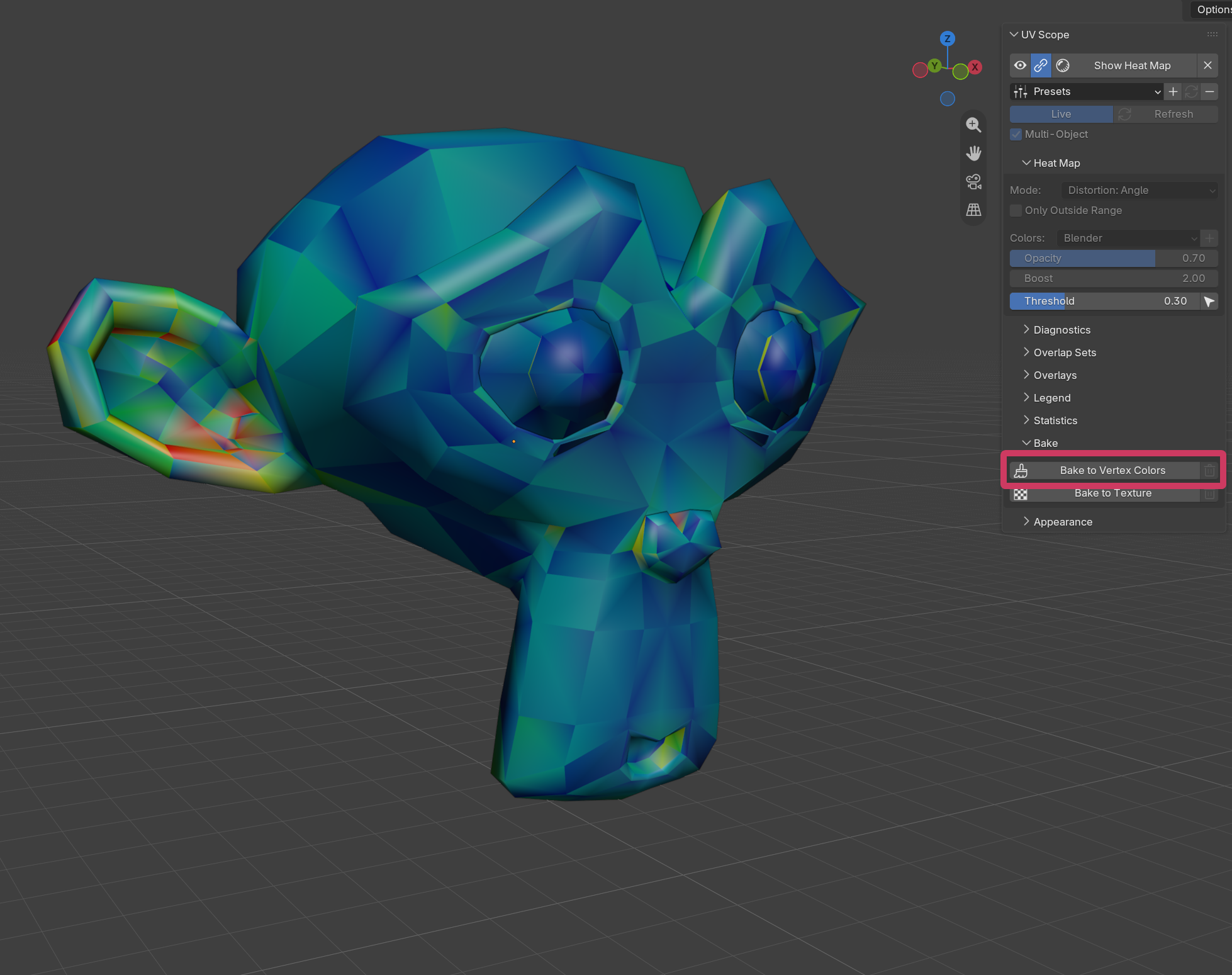Click the sphere shading icon beside Show Heat Map
The image size is (1232, 975).
[x=1063, y=65]
